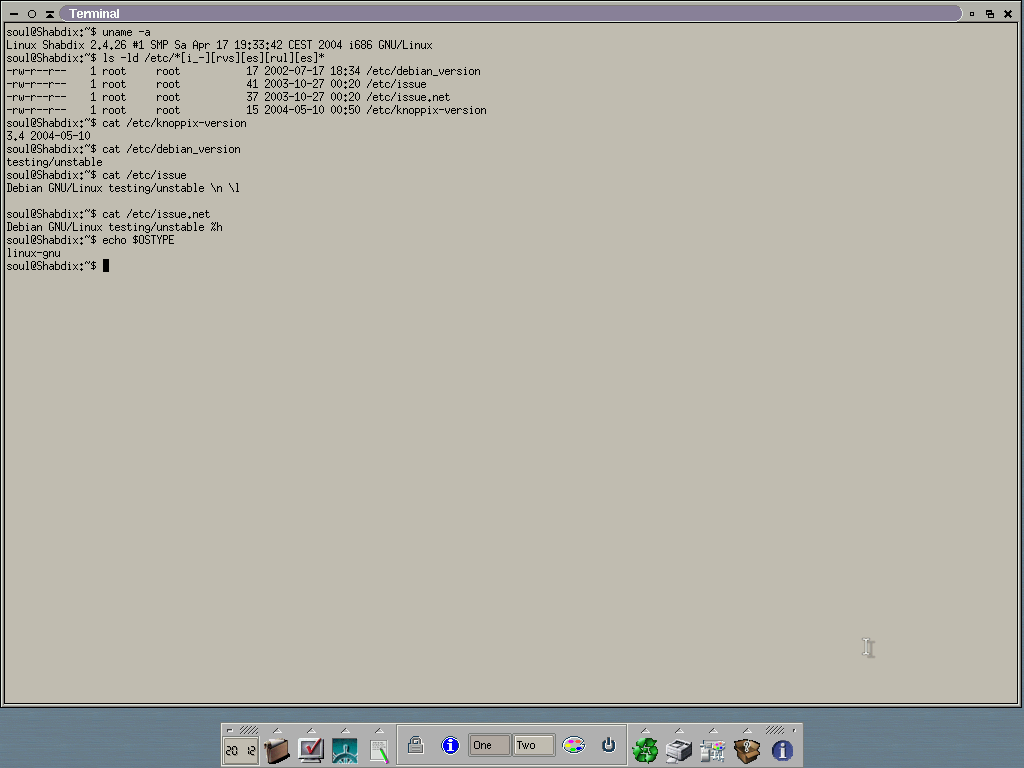The width and height of the screenshot is (1024, 768).
Task: Open the green recycle icon
Action: (x=645, y=750)
